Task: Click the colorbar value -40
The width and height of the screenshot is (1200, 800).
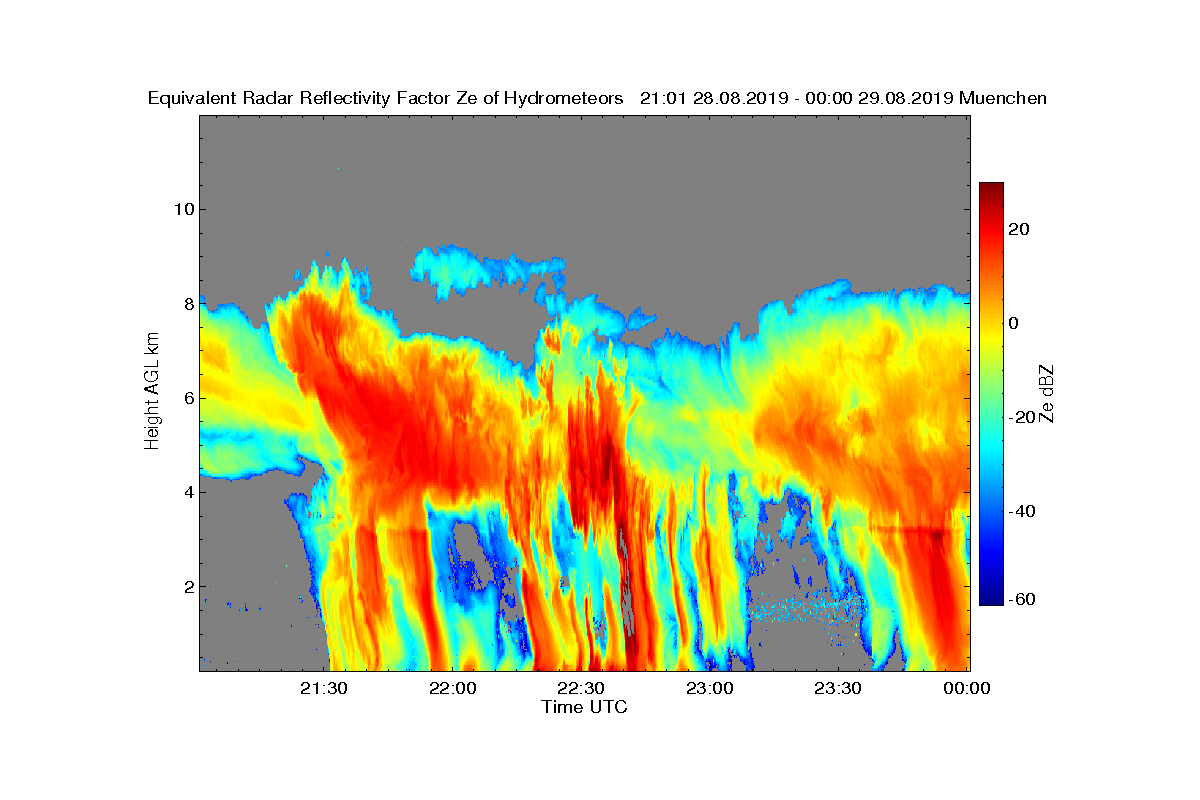Action: pyautogui.click(x=1023, y=512)
